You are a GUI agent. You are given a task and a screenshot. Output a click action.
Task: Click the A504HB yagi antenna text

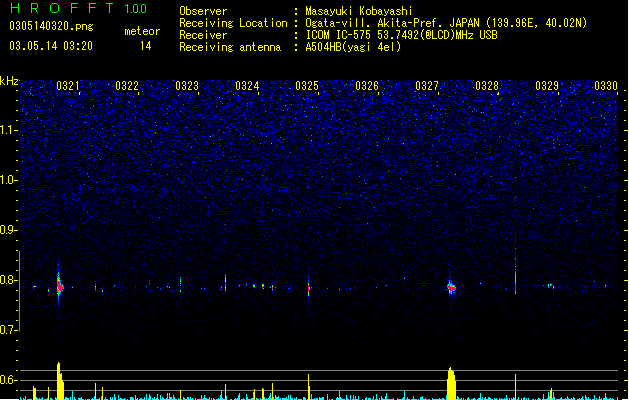pos(353,47)
